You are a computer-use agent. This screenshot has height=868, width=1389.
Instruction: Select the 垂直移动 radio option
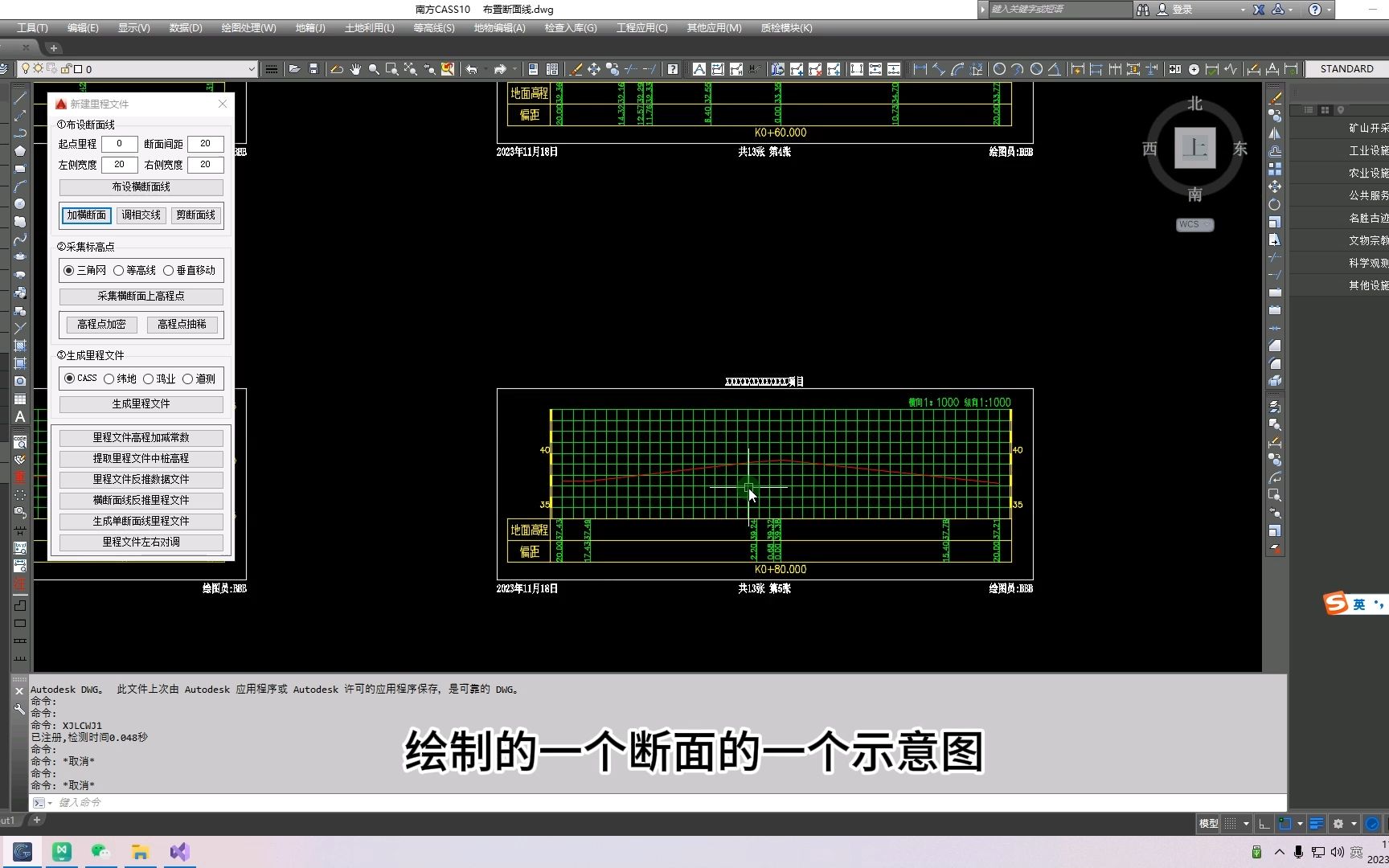coord(169,271)
